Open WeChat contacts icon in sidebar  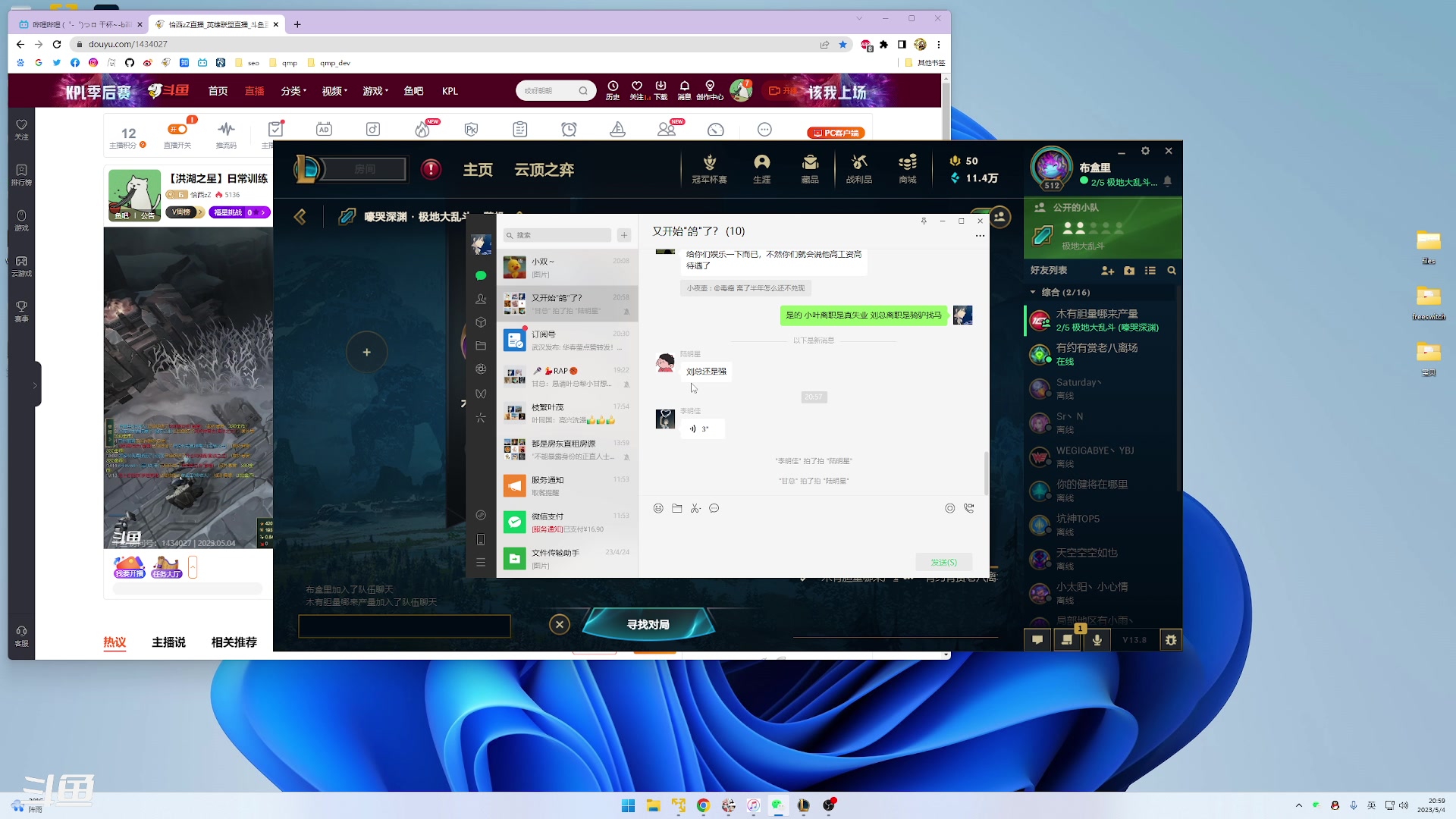click(480, 299)
